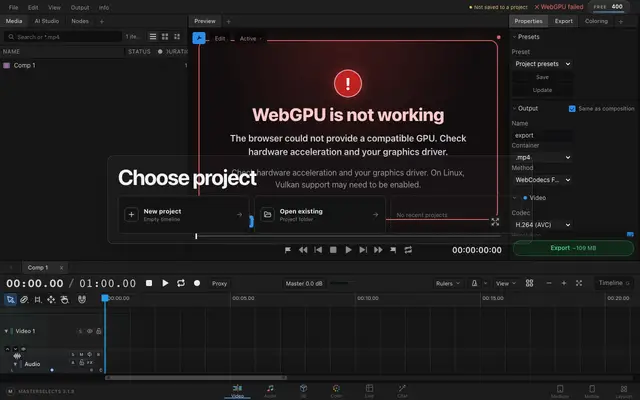This screenshot has height=400, width=640.
Task: Step to previous frame in preview controls
Action: (318, 250)
